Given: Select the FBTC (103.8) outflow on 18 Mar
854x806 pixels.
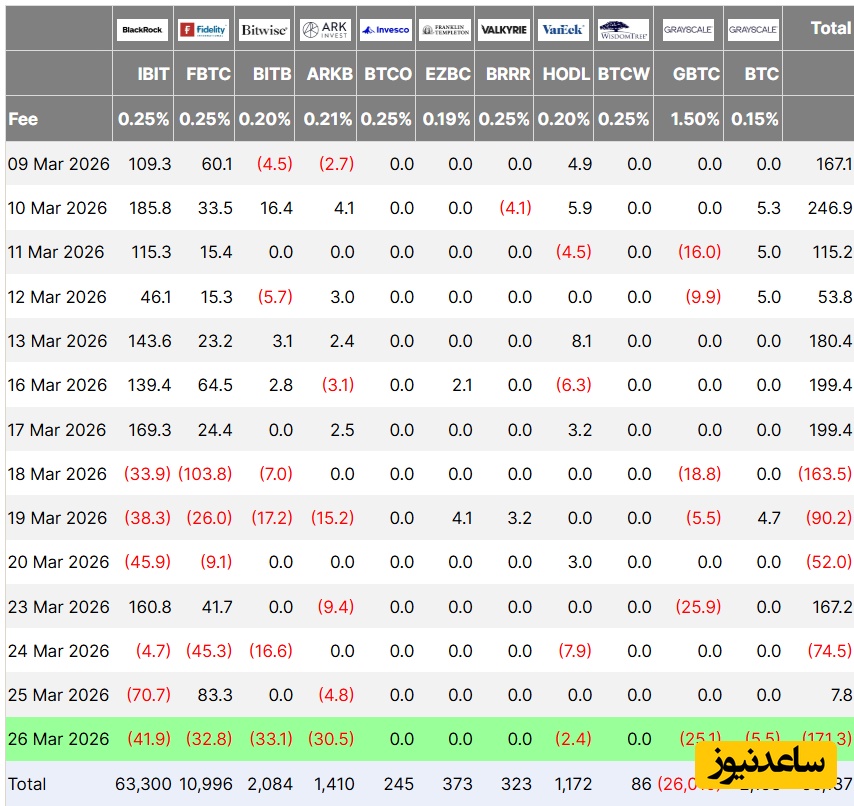Looking at the screenshot, I should coord(205,474).
